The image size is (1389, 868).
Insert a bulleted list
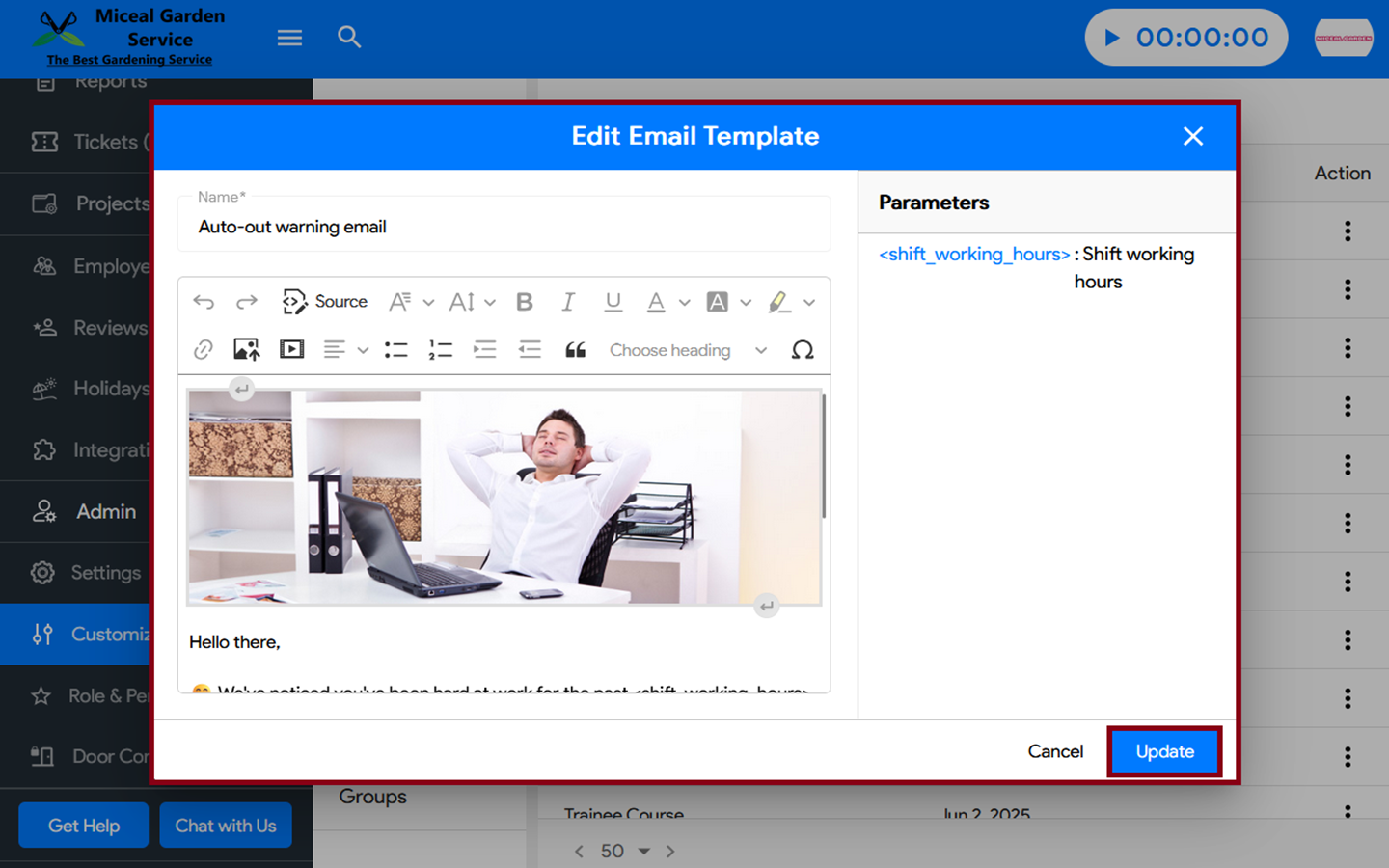point(395,350)
